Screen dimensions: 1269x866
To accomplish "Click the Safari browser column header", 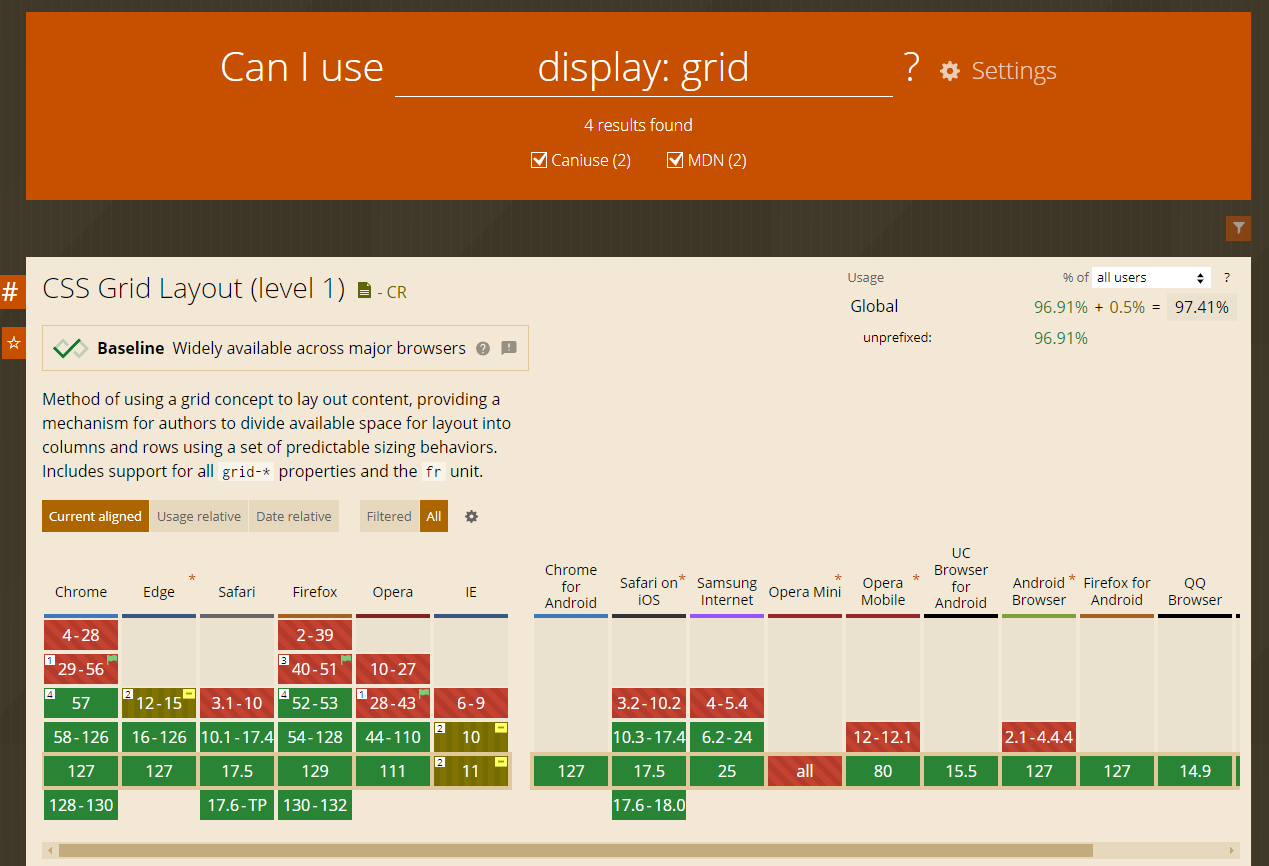I will click(237, 592).
